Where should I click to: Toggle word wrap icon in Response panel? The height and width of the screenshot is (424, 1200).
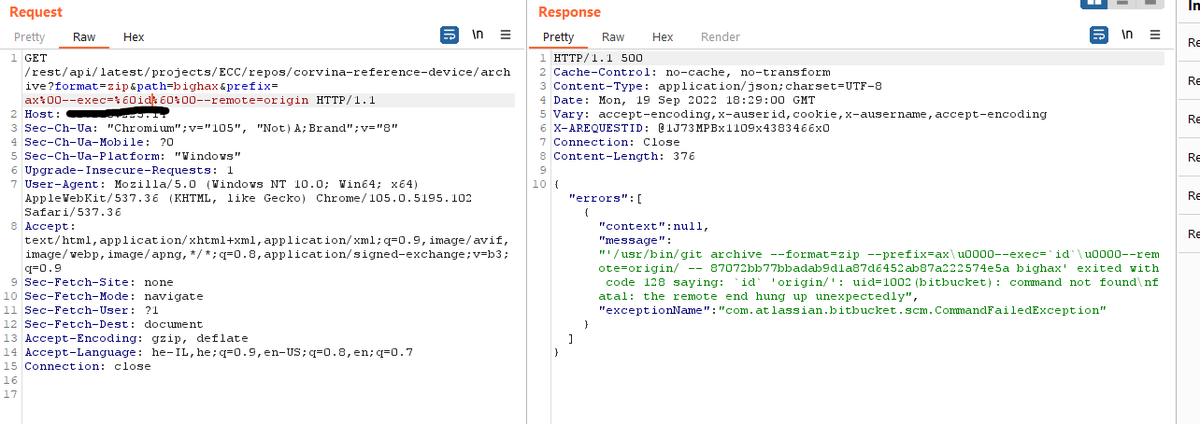[x=1100, y=36]
